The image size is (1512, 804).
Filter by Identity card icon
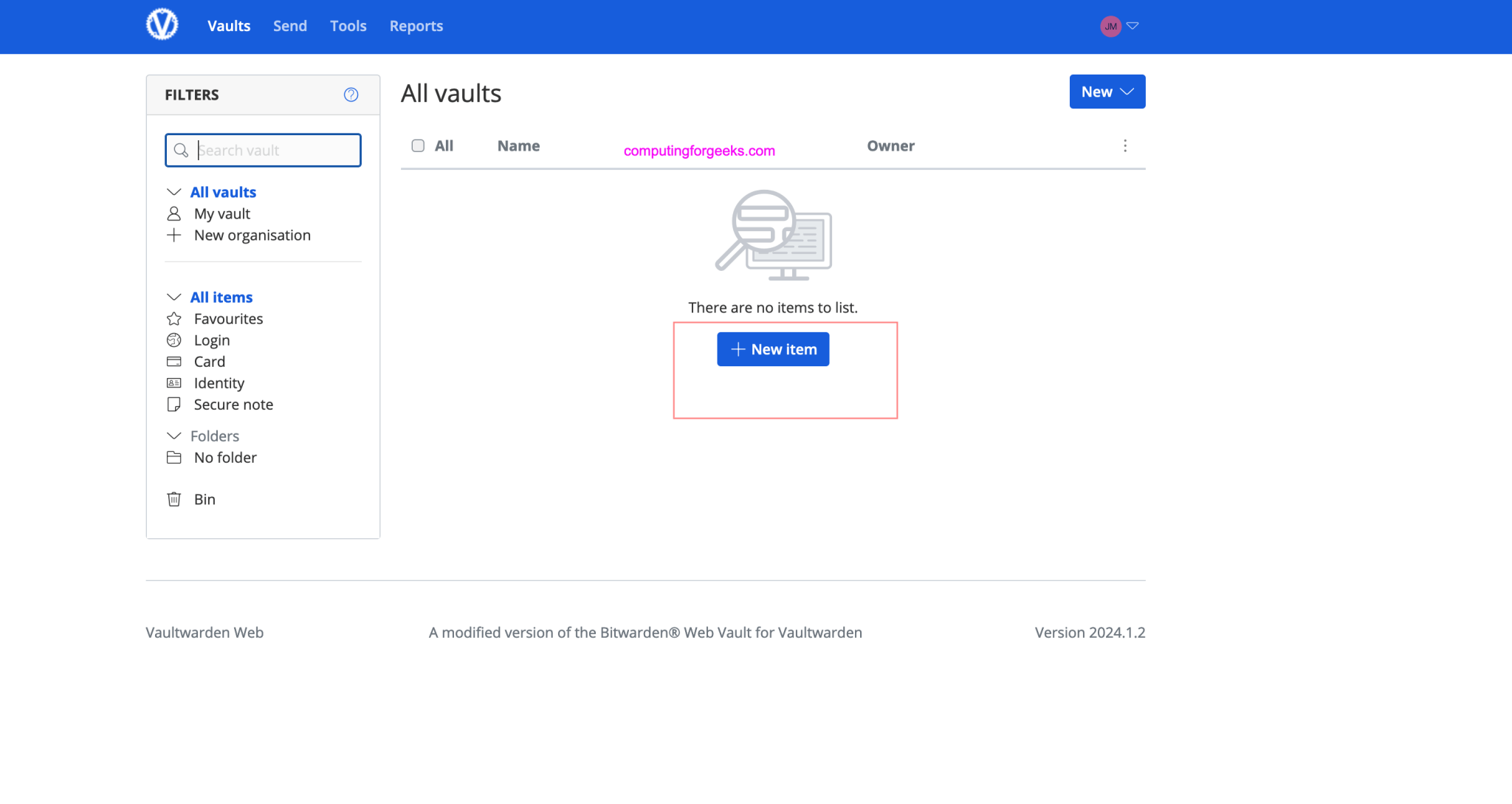(174, 383)
